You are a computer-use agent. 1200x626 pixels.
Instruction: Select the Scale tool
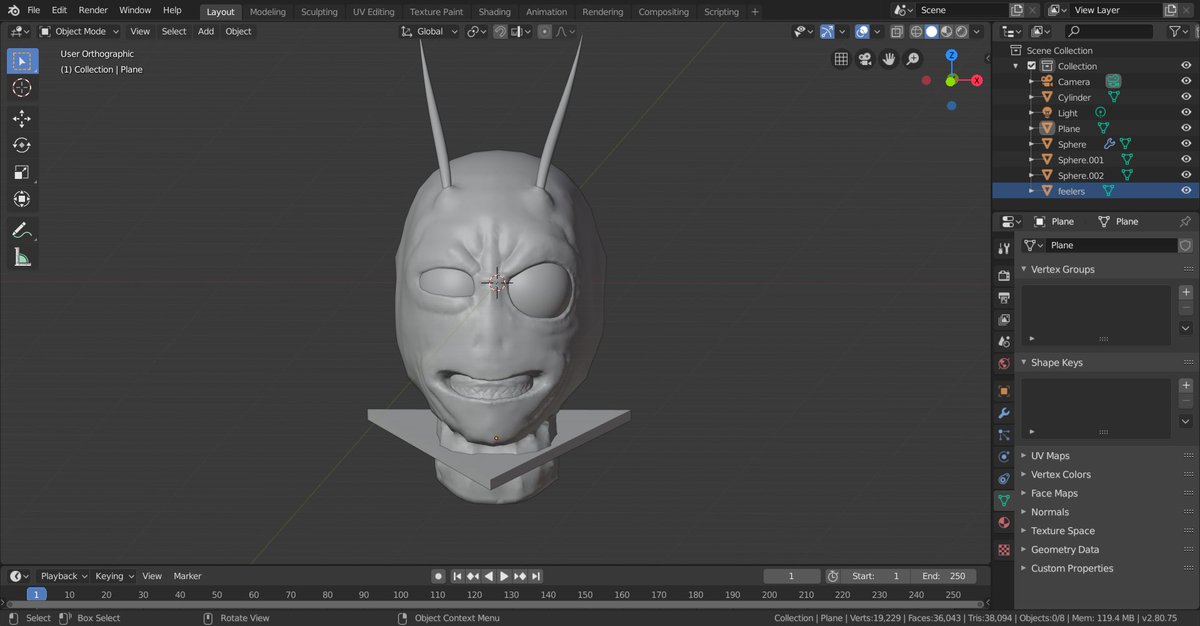(x=22, y=172)
